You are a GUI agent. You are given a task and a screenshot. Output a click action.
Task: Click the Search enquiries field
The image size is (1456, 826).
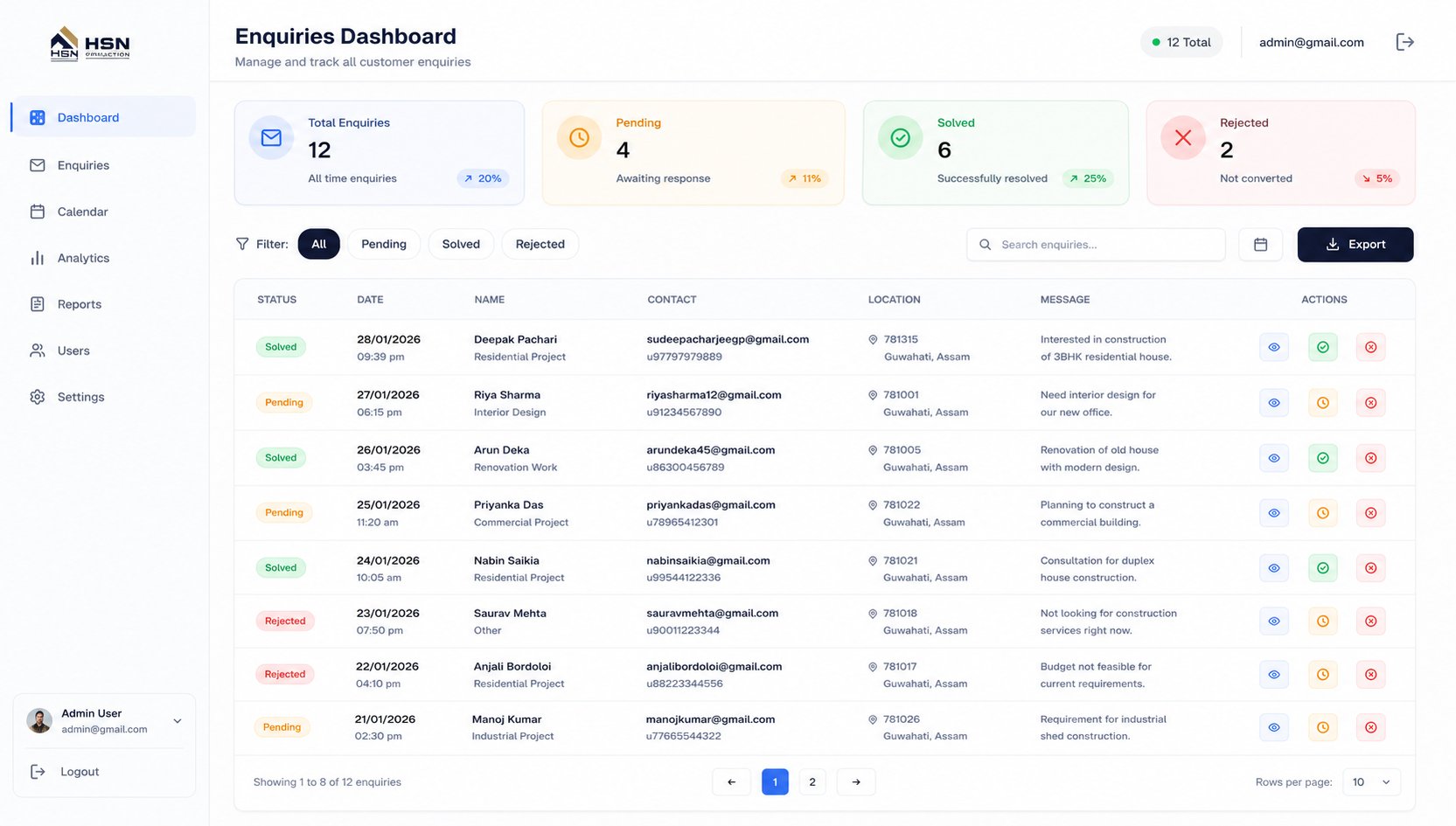tap(1096, 245)
